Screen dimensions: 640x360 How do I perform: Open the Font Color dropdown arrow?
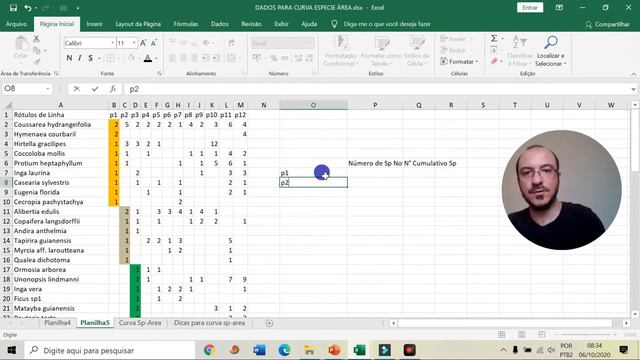tap(156, 58)
